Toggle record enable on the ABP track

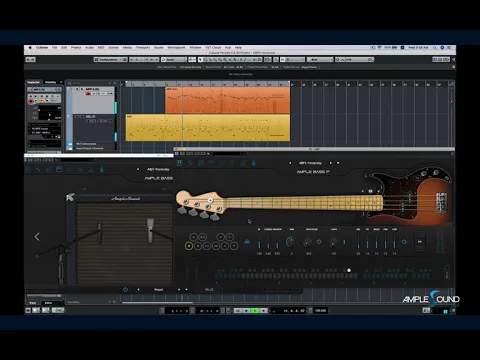[88, 94]
